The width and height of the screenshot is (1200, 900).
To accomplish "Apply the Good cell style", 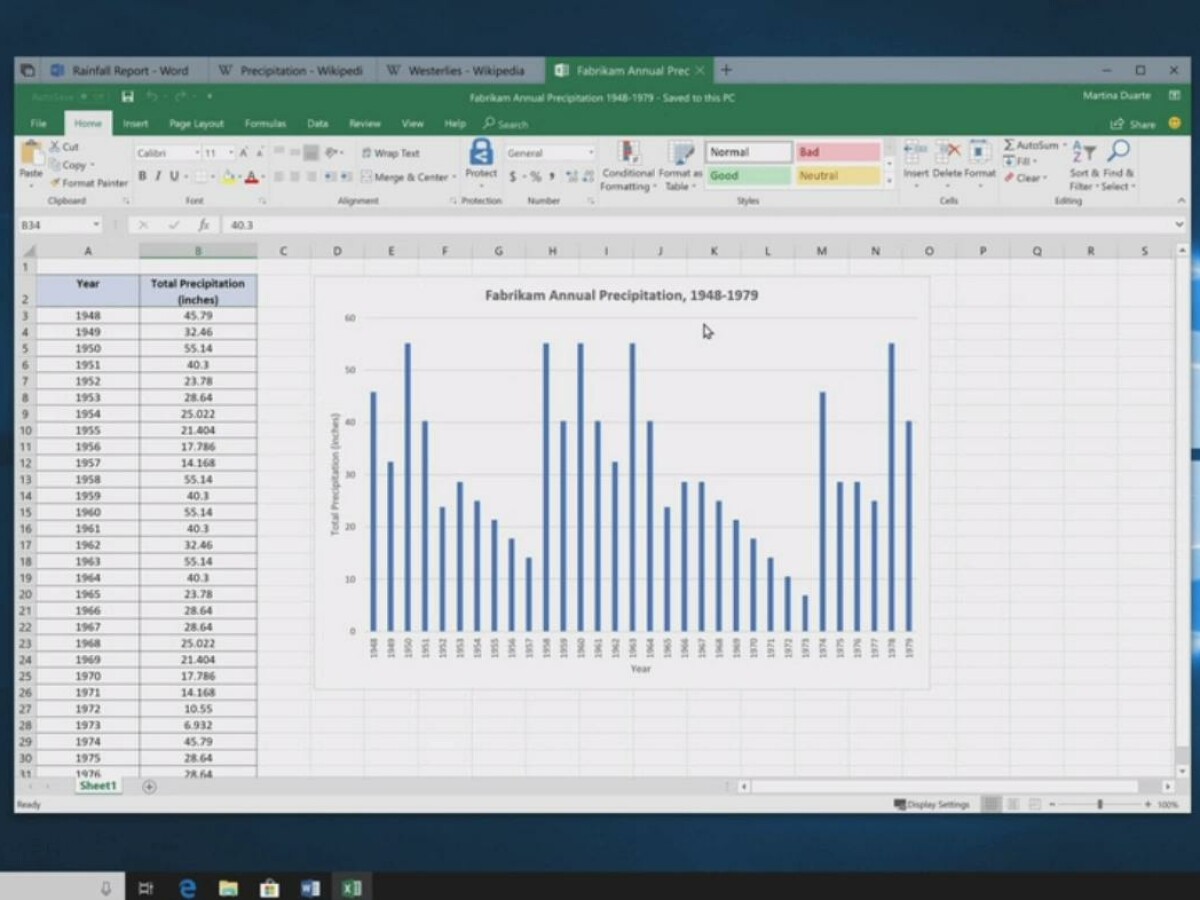I will 749,176.
